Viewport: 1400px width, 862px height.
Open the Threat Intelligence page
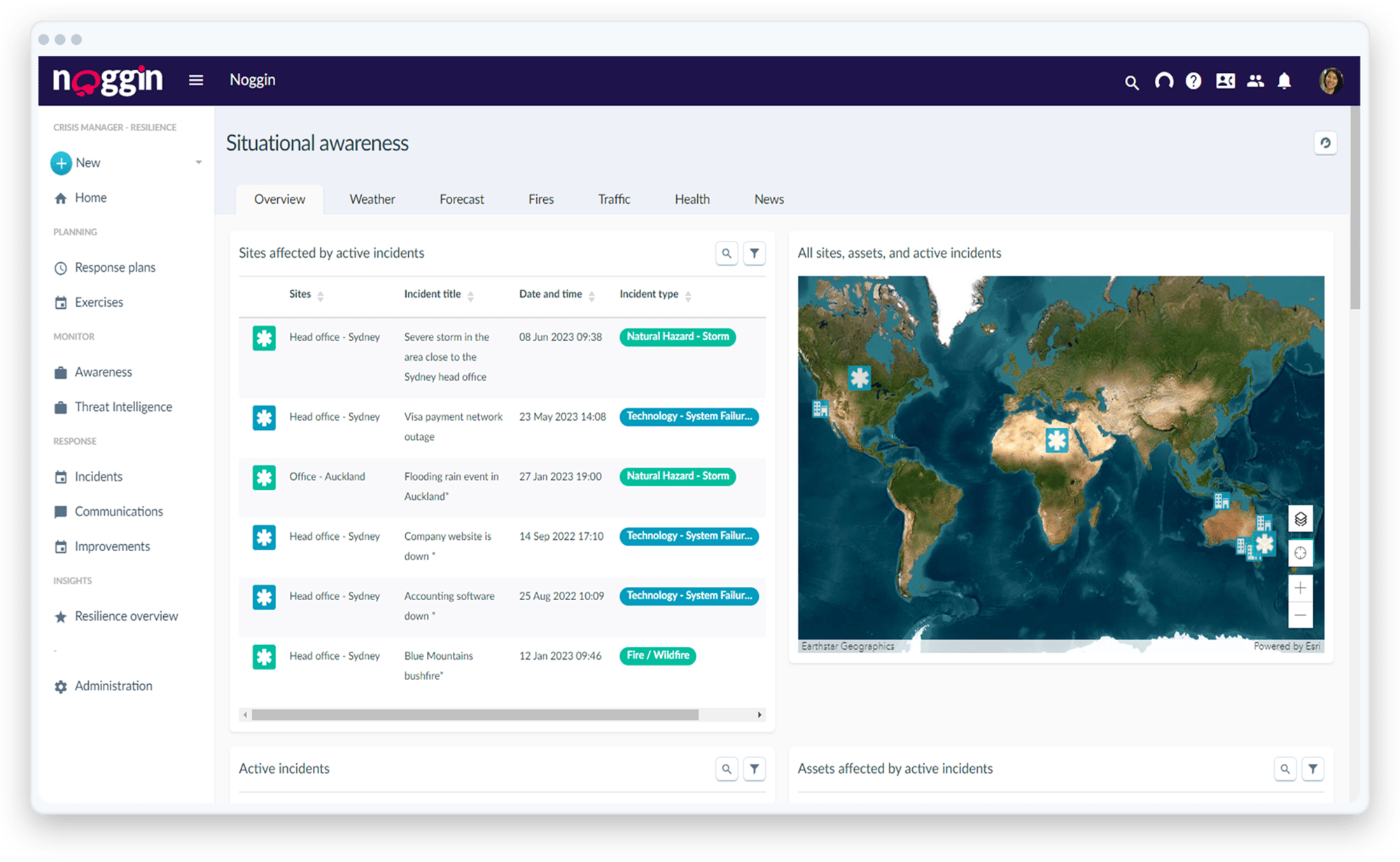[123, 406]
